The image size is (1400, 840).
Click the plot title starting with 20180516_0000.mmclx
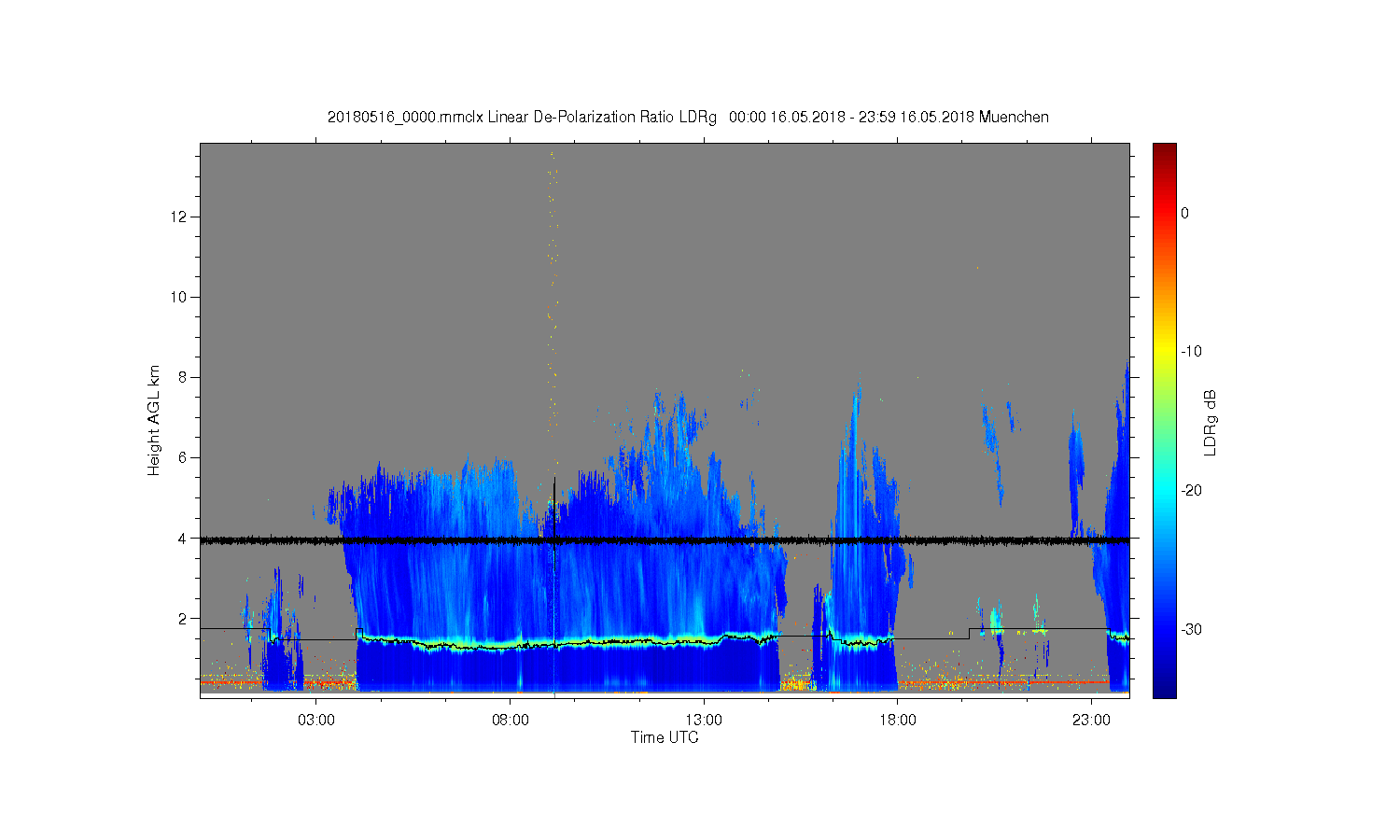point(688,118)
